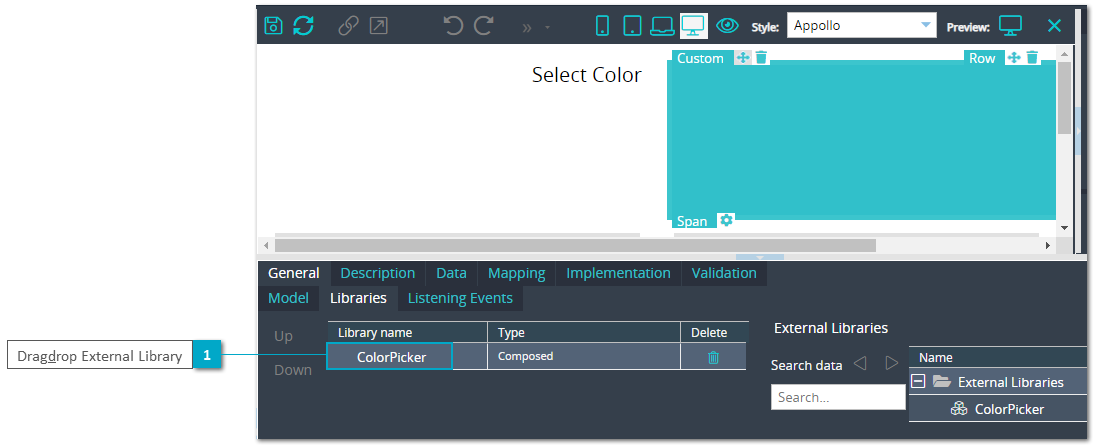Go to next search result arrow
The height and width of the screenshot is (448, 1096).
coord(891,363)
